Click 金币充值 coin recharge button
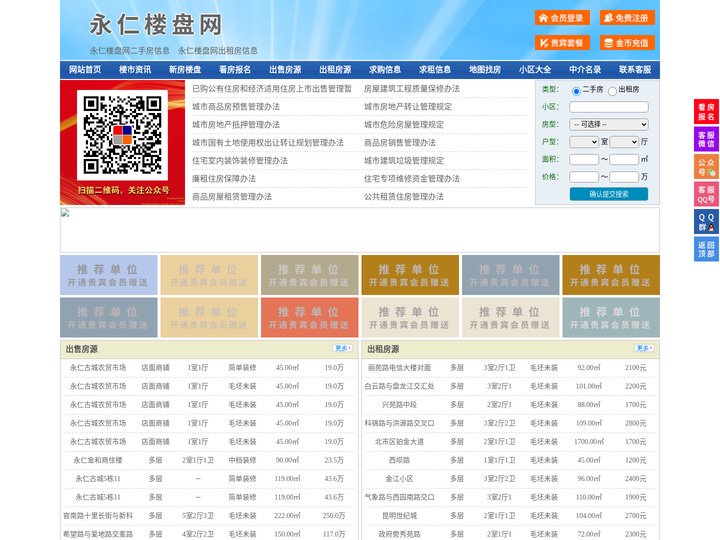 [627, 43]
